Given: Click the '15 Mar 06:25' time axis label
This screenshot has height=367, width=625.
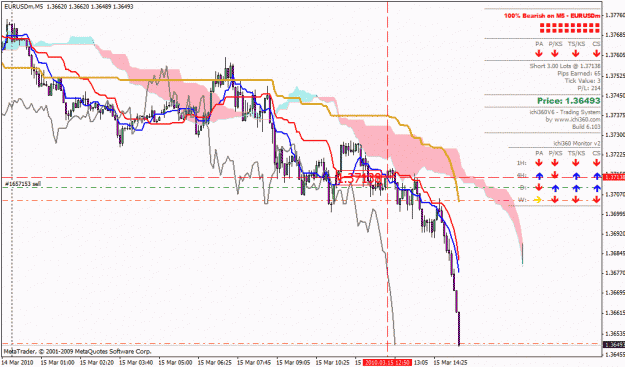Looking at the screenshot, I should point(214,363).
